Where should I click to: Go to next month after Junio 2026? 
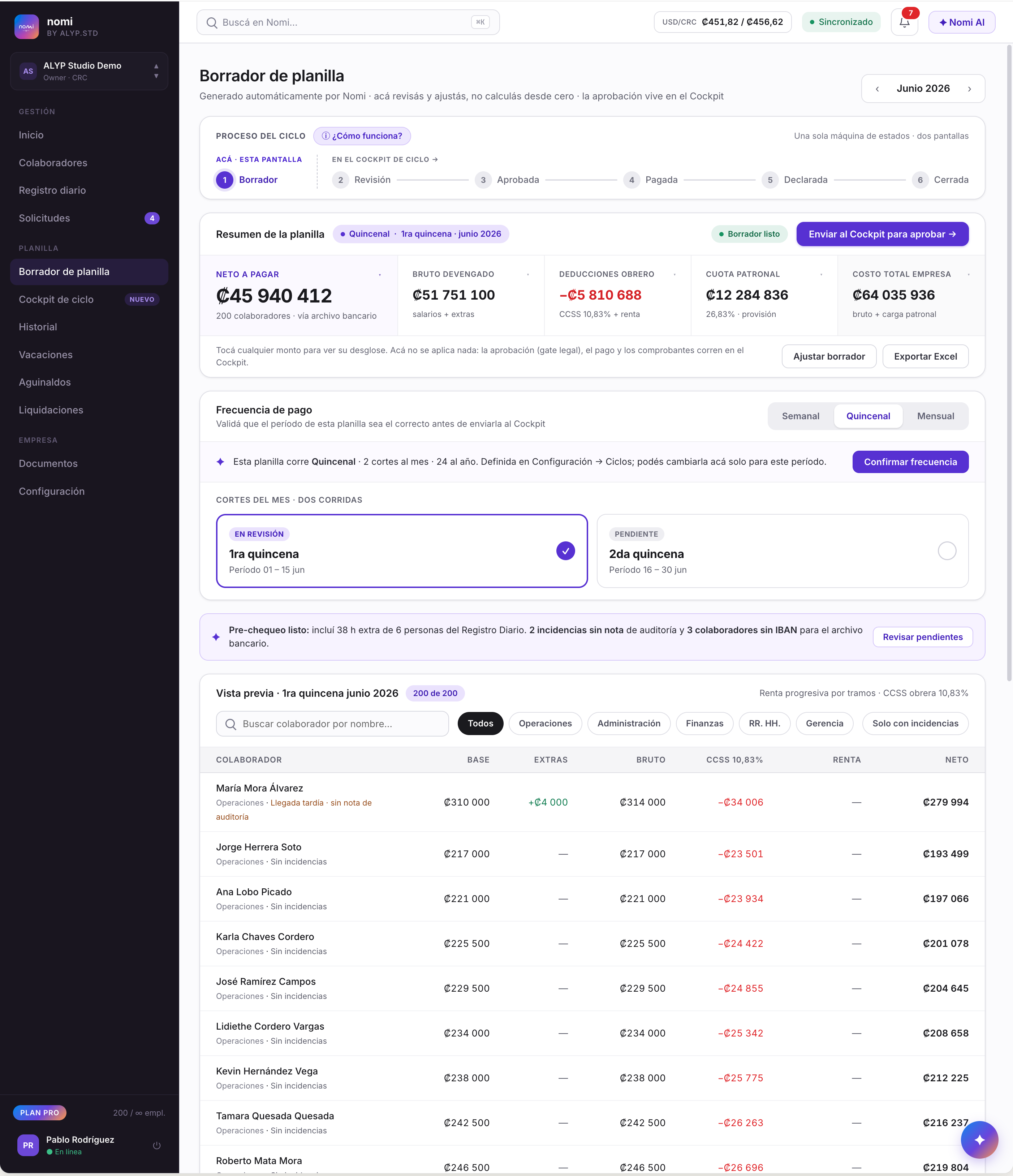[969, 89]
